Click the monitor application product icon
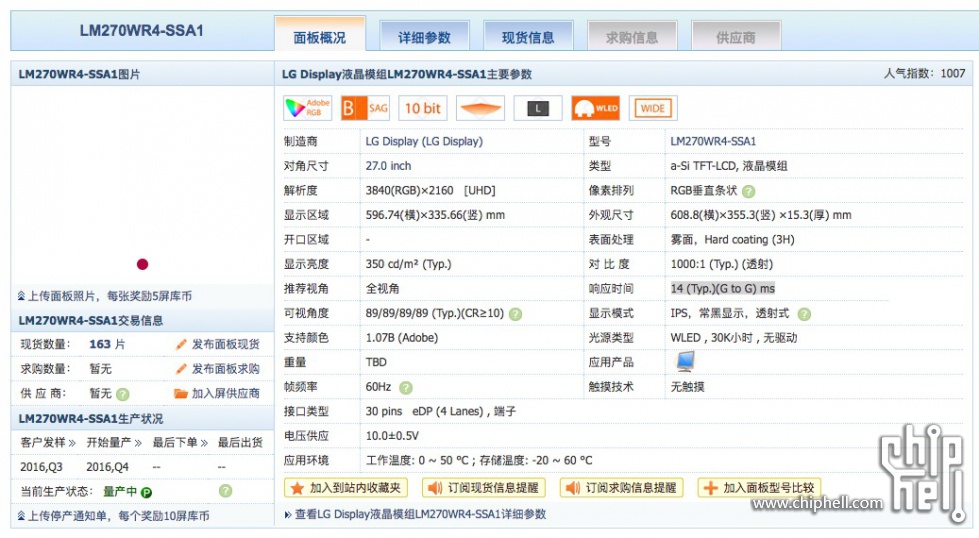This screenshot has width=979, height=538. 686,361
